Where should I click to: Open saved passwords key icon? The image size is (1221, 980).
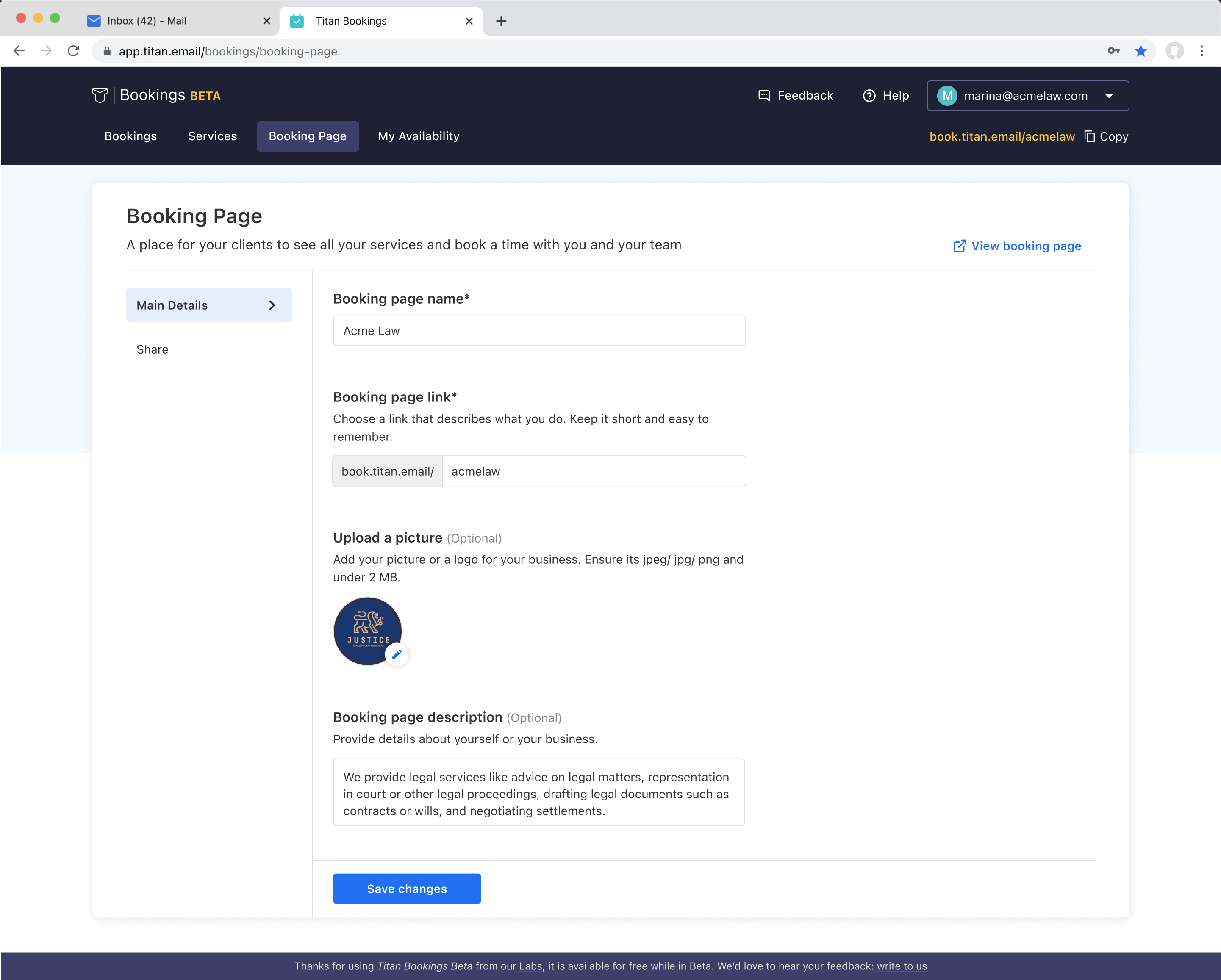point(1113,51)
